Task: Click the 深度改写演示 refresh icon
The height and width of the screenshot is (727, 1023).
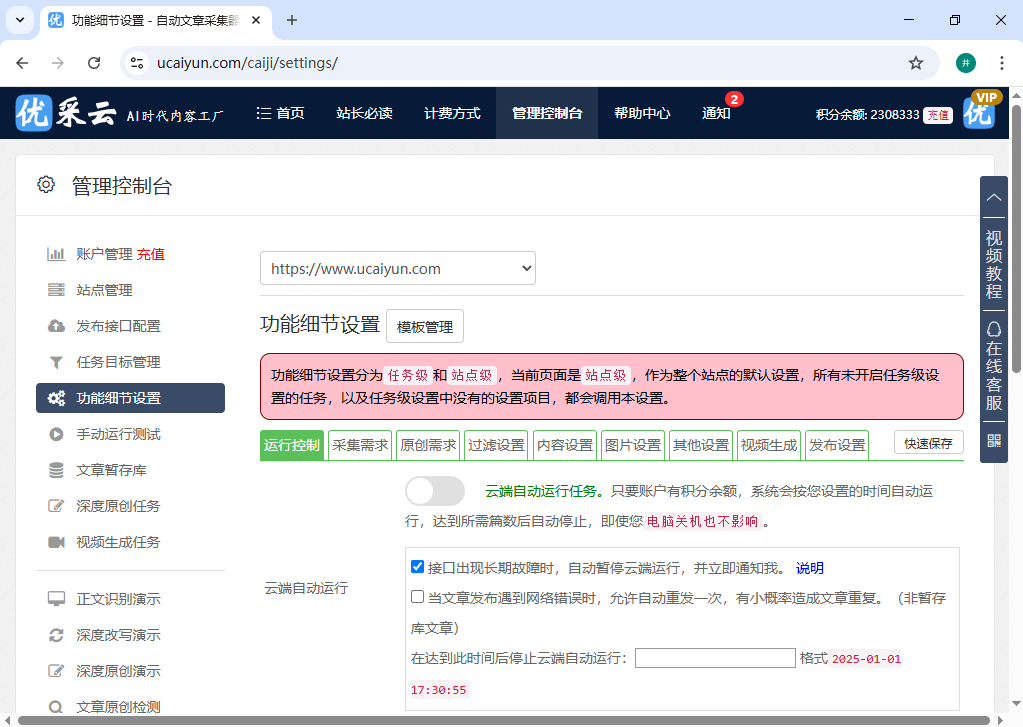Action: (x=58, y=634)
